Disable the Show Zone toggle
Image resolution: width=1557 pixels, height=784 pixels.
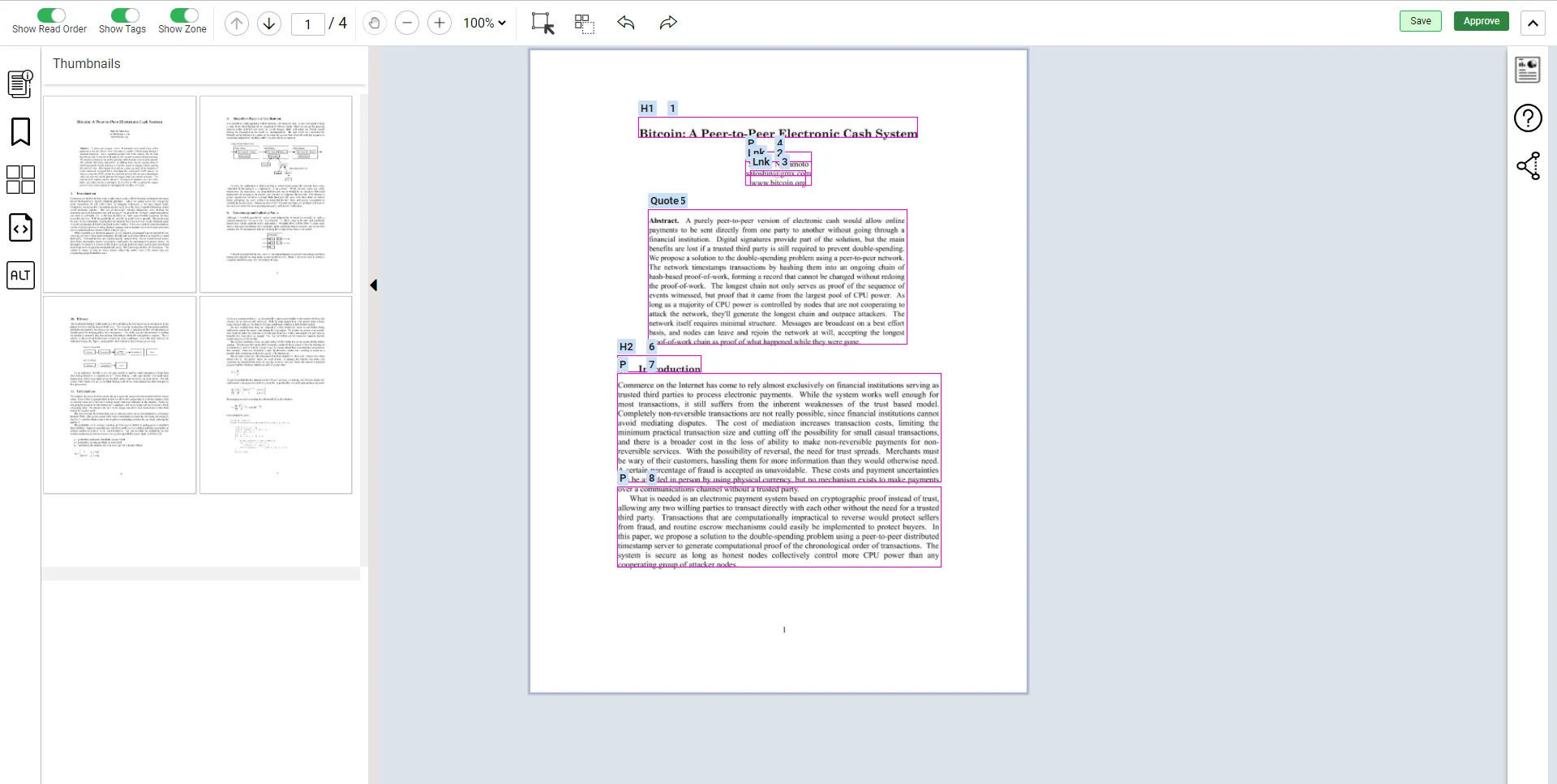pyautogui.click(x=183, y=14)
